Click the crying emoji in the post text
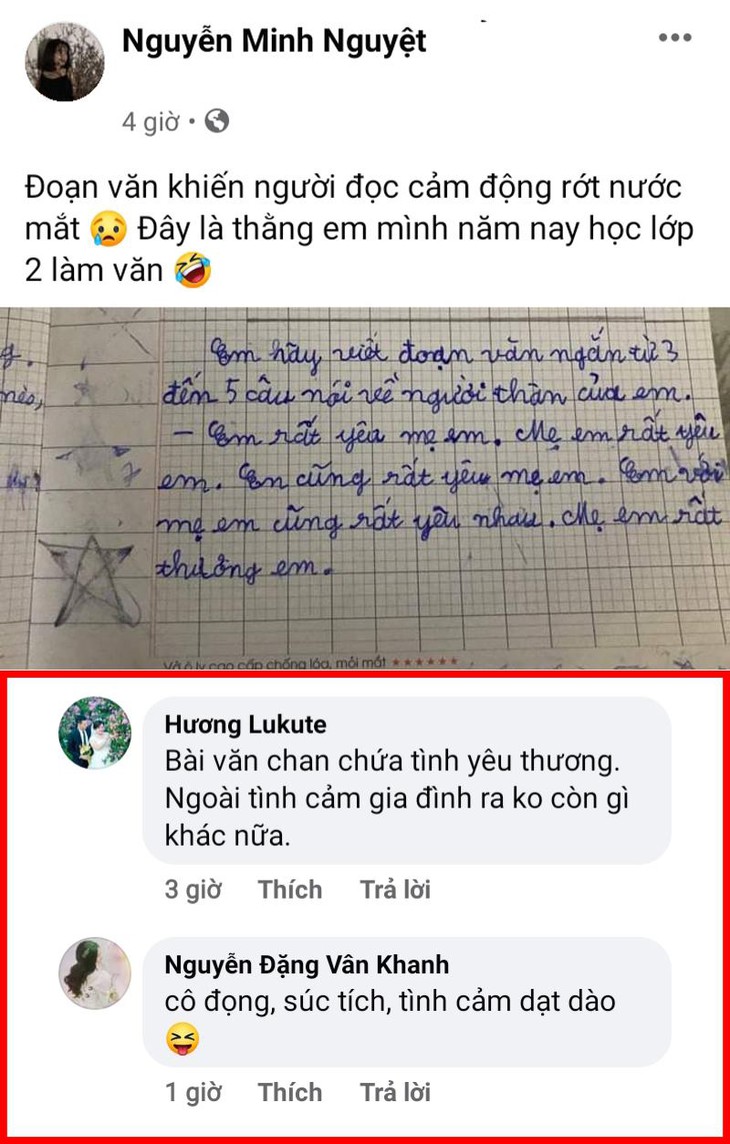The image size is (730, 1144). pos(109,231)
